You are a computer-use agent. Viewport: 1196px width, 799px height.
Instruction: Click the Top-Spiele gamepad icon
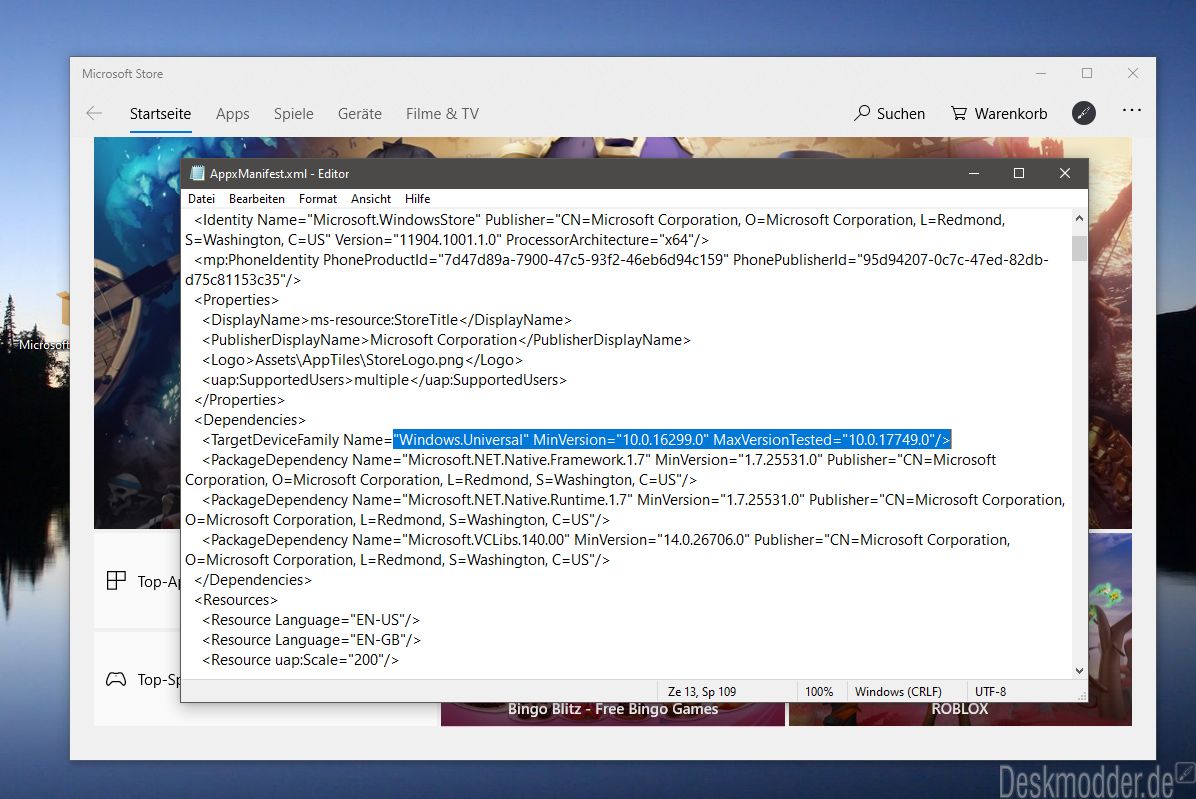[116, 679]
